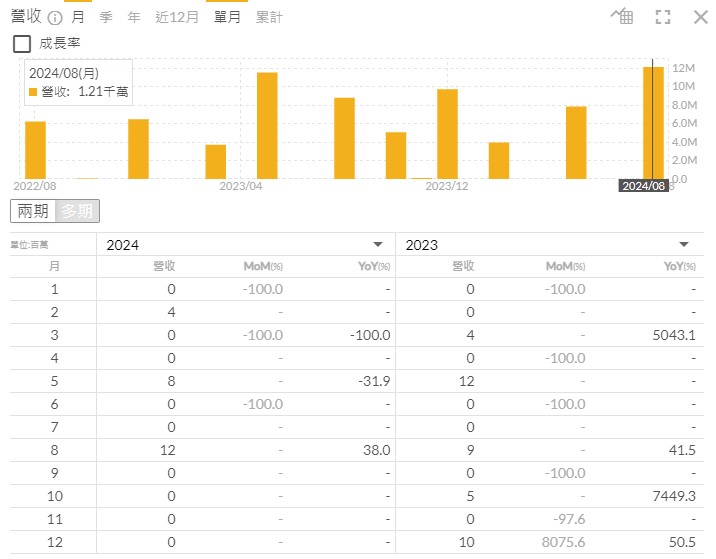Click the first bar at 2022/08
The image size is (716, 559).
coord(35,149)
